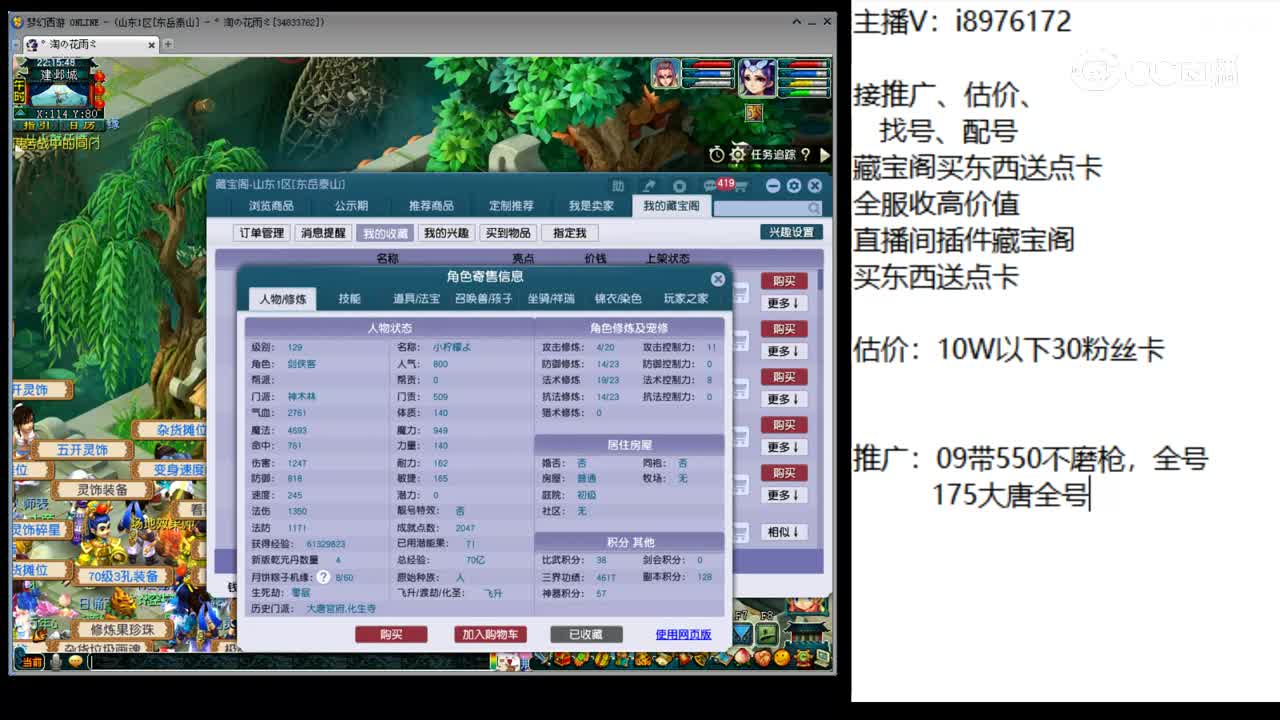Open the gear settings icon of 藏宝阁
1280x720 pixels.
(x=794, y=186)
